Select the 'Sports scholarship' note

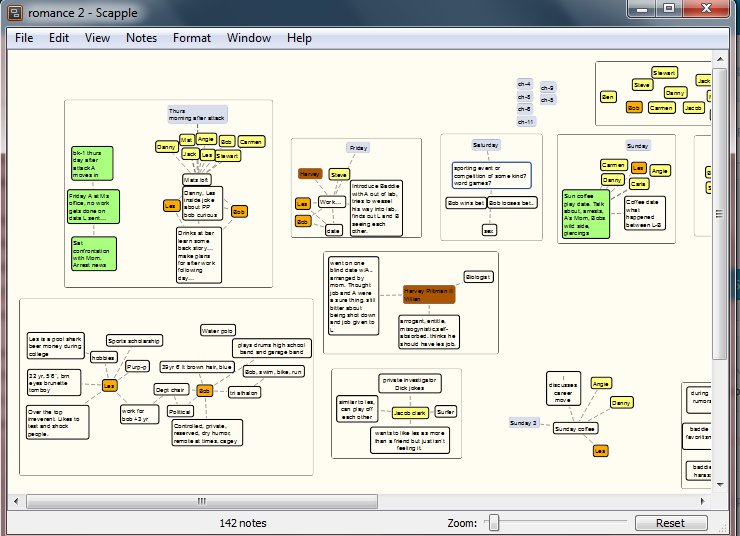134,341
